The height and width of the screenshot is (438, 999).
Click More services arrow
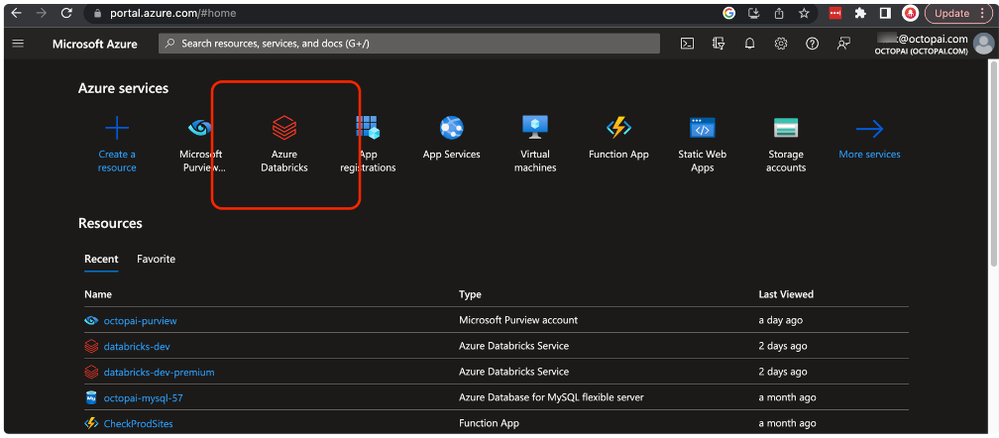869,129
